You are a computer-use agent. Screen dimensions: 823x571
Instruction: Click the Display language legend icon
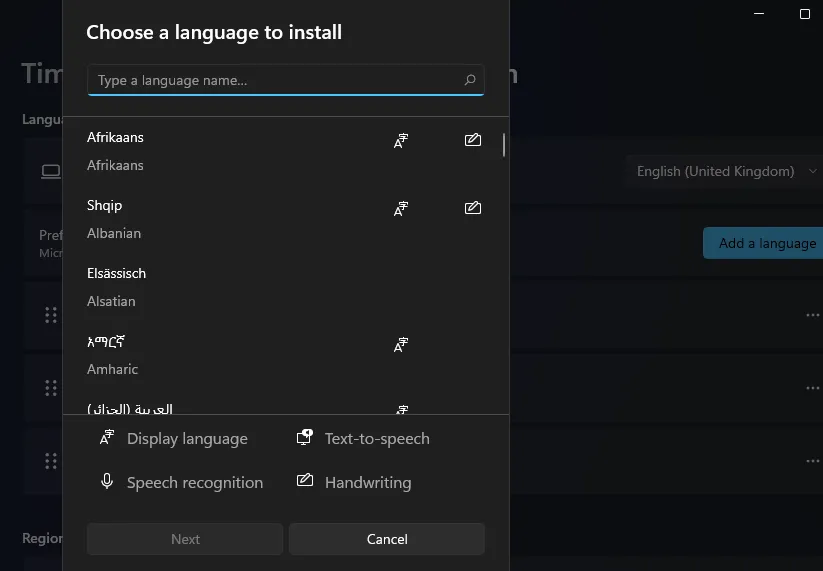tap(107, 438)
